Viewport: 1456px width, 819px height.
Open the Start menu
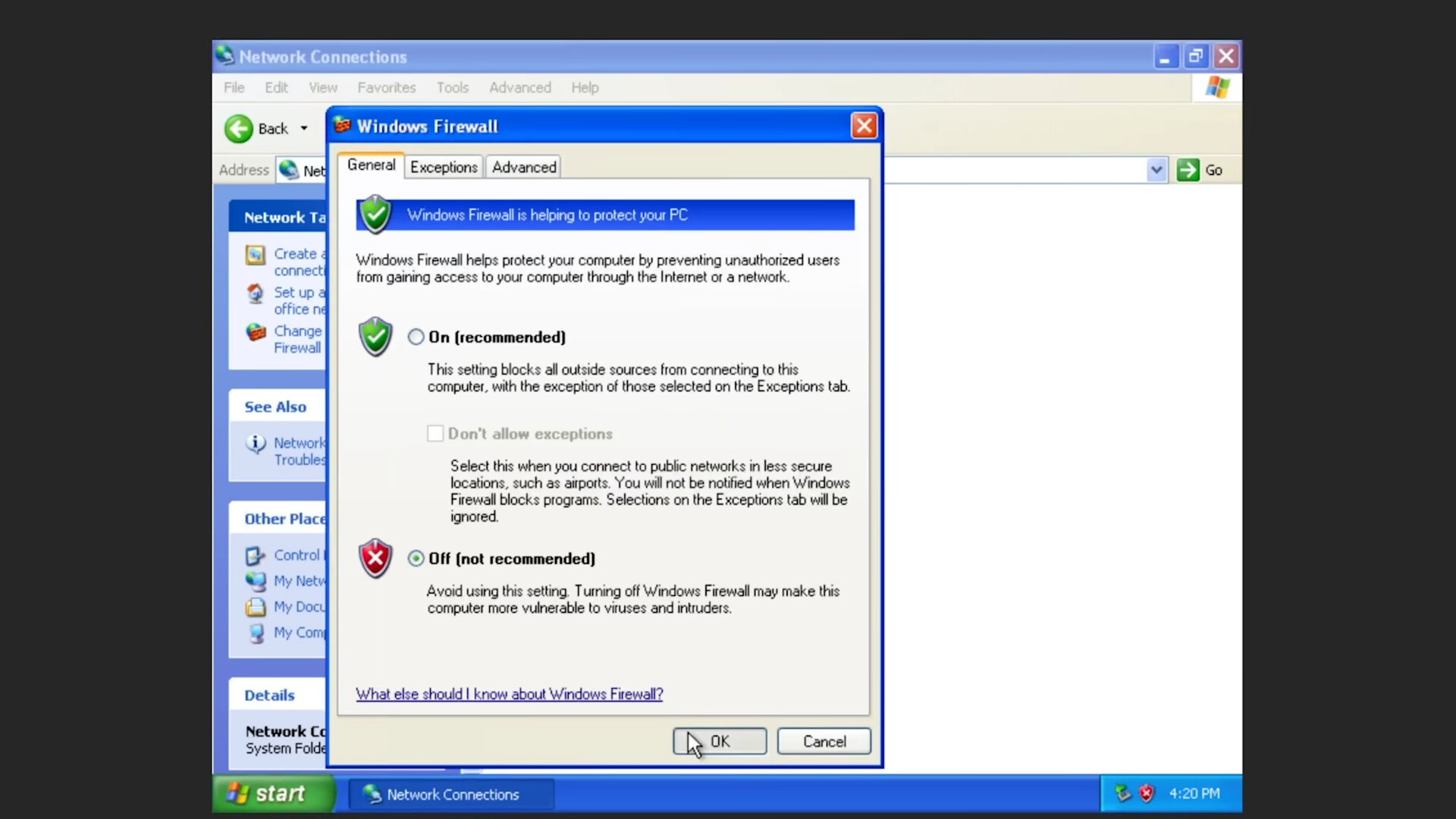pos(273,794)
